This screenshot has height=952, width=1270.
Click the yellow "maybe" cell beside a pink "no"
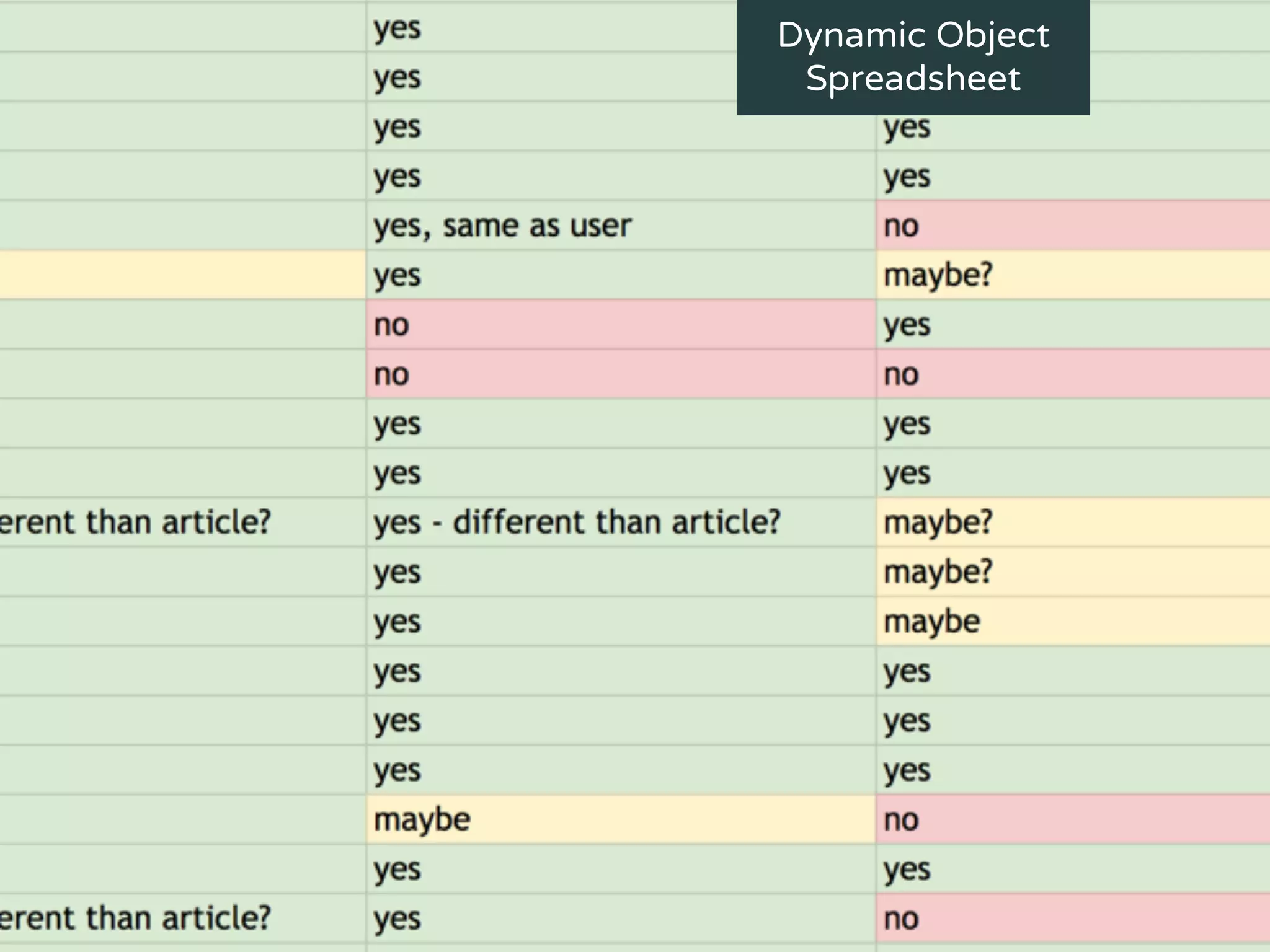coord(621,819)
